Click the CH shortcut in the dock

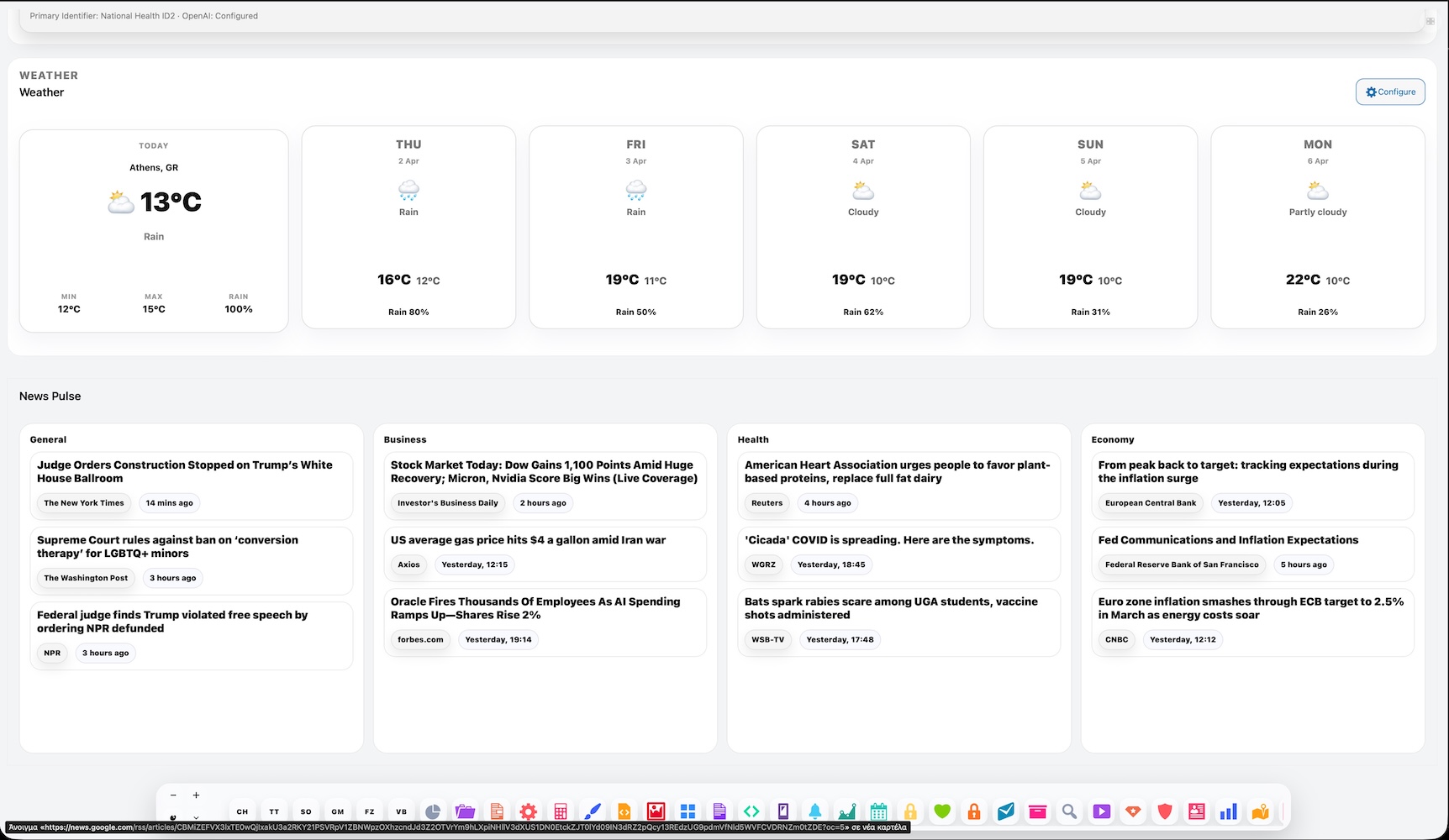(x=242, y=811)
